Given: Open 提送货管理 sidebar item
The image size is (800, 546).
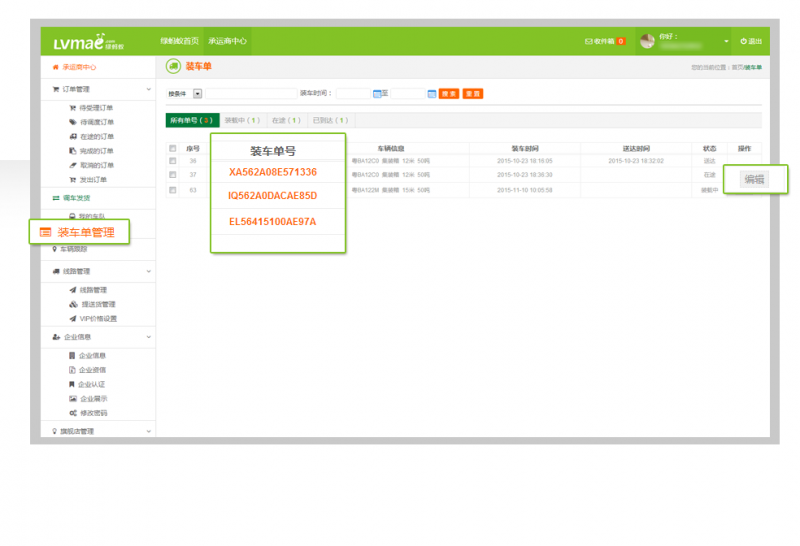Looking at the screenshot, I should 92,304.
